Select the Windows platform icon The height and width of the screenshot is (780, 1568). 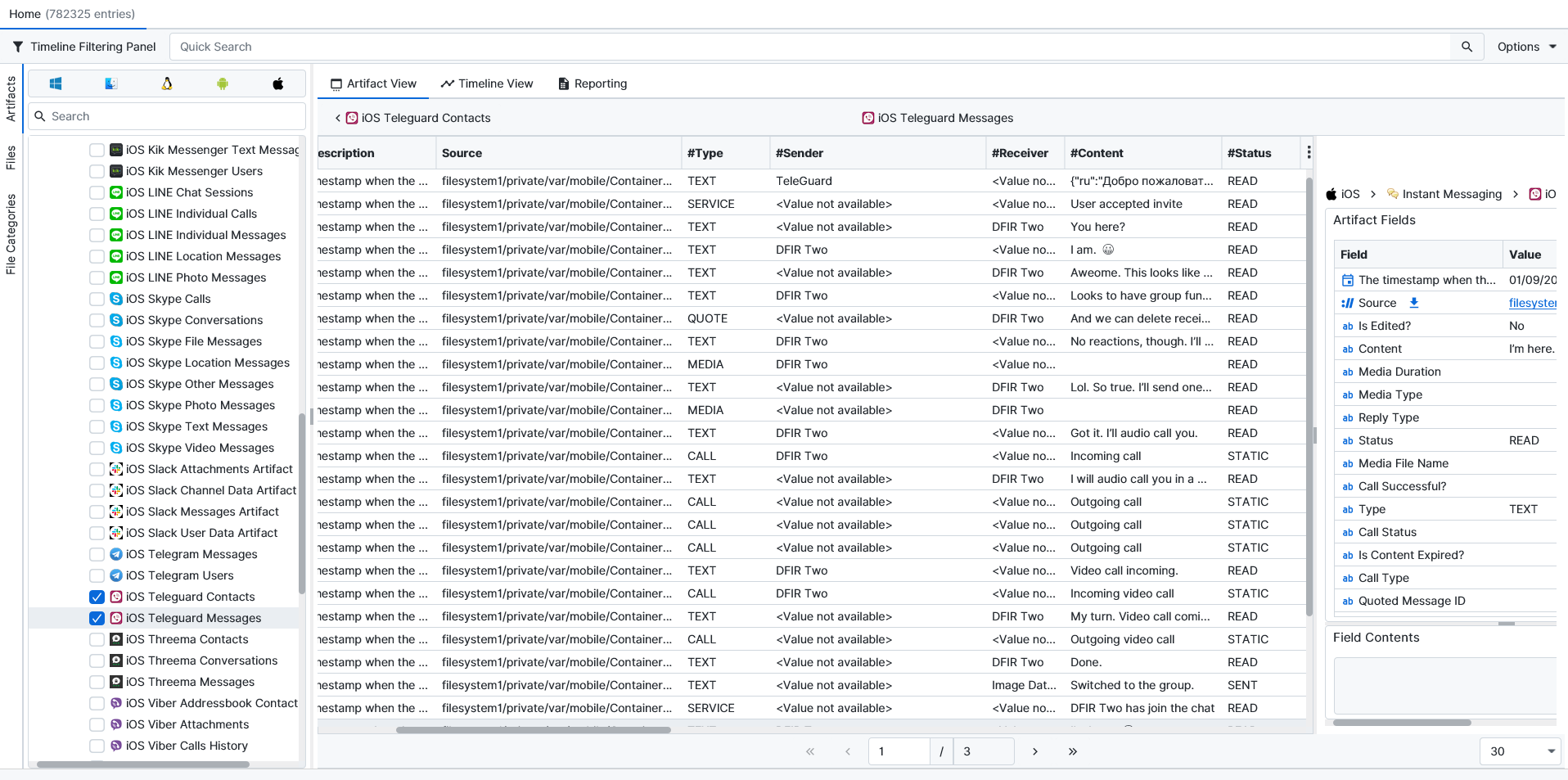click(56, 83)
